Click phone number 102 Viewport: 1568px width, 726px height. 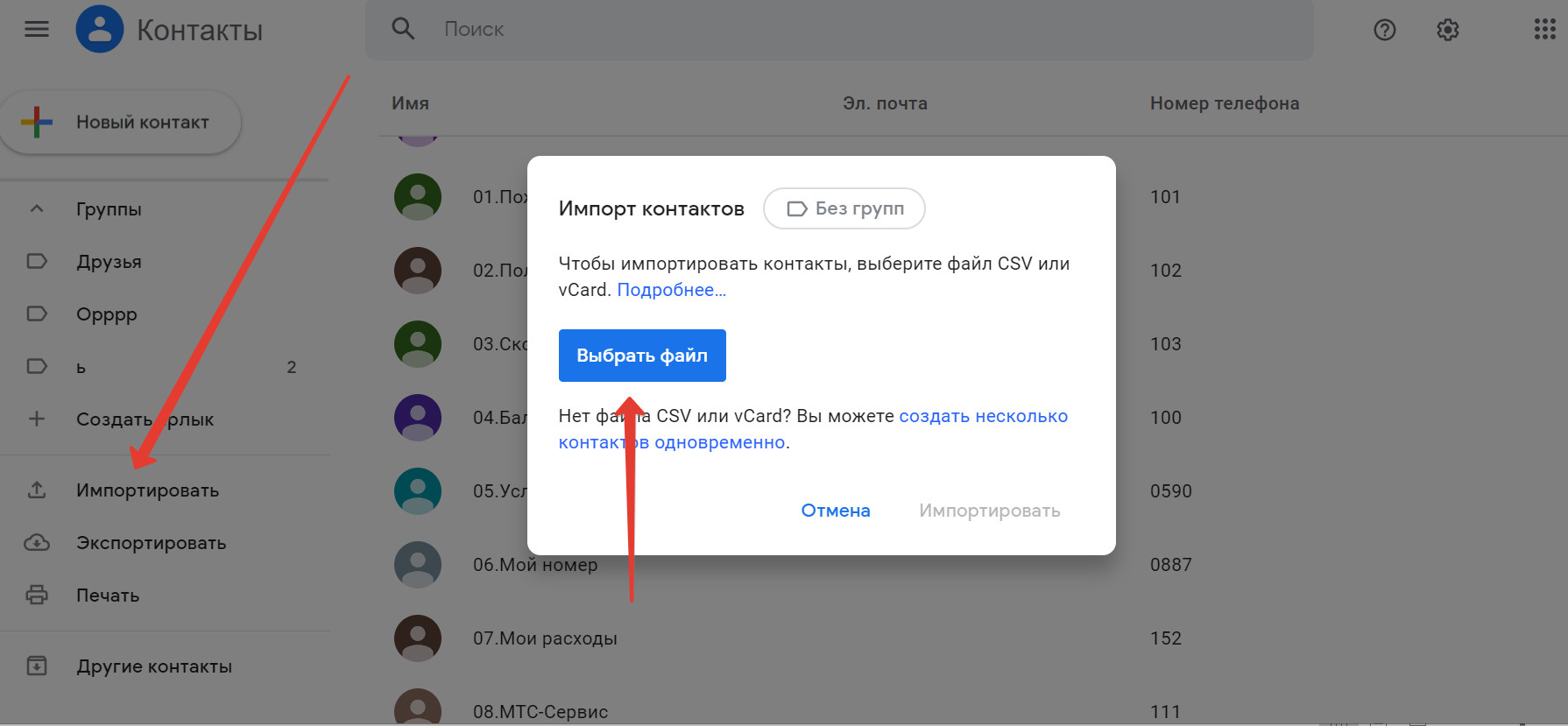1166,271
